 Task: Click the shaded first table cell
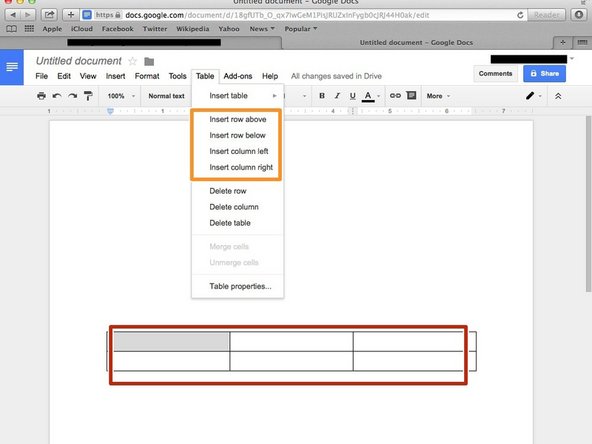[171, 341]
